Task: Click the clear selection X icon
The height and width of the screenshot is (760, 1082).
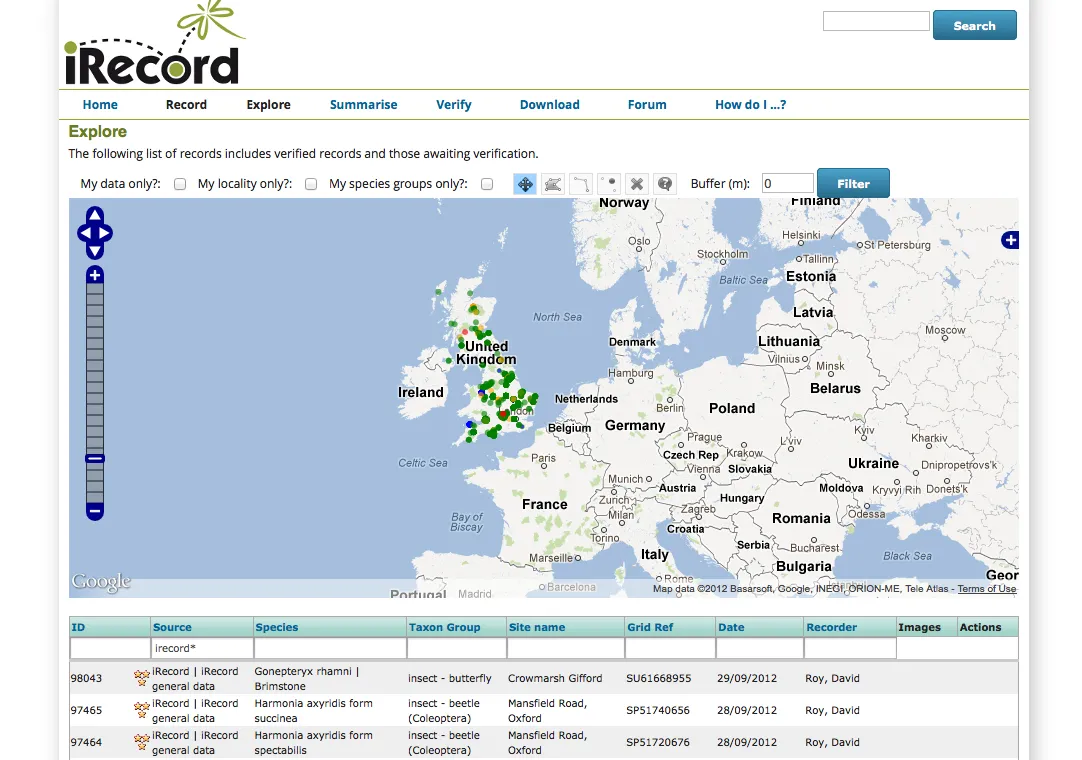Action: tap(637, 184)
